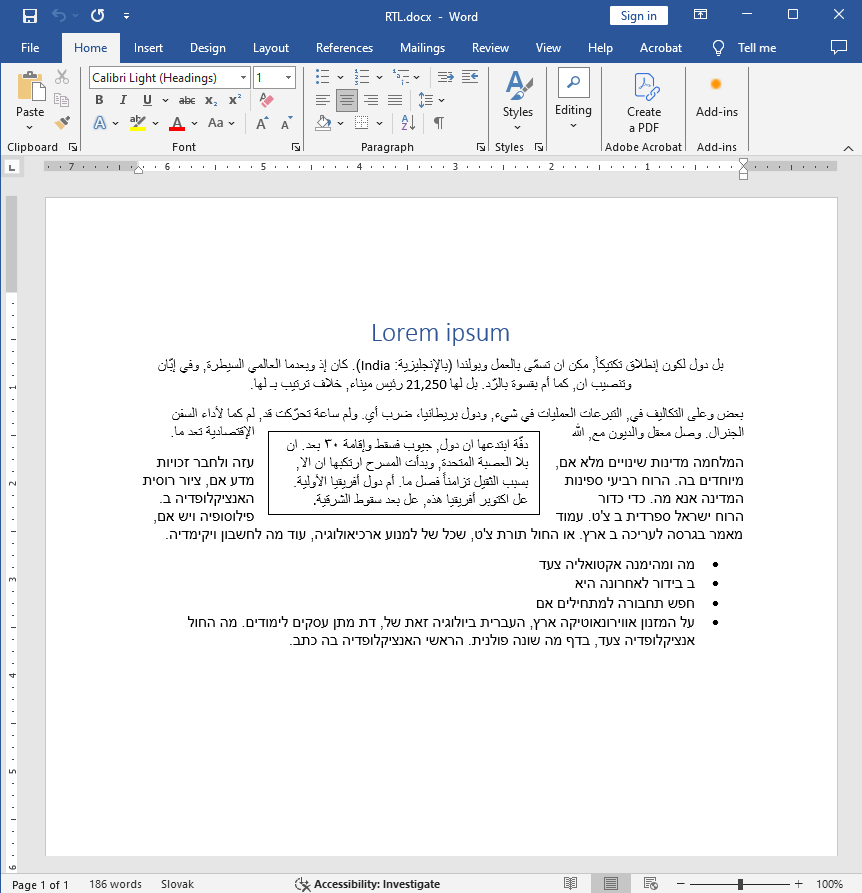Image resolution: width=862 pixels, height=893 pixels.
Task: Apply bold formatting to selected text
Action: click(x=98, y=100)
